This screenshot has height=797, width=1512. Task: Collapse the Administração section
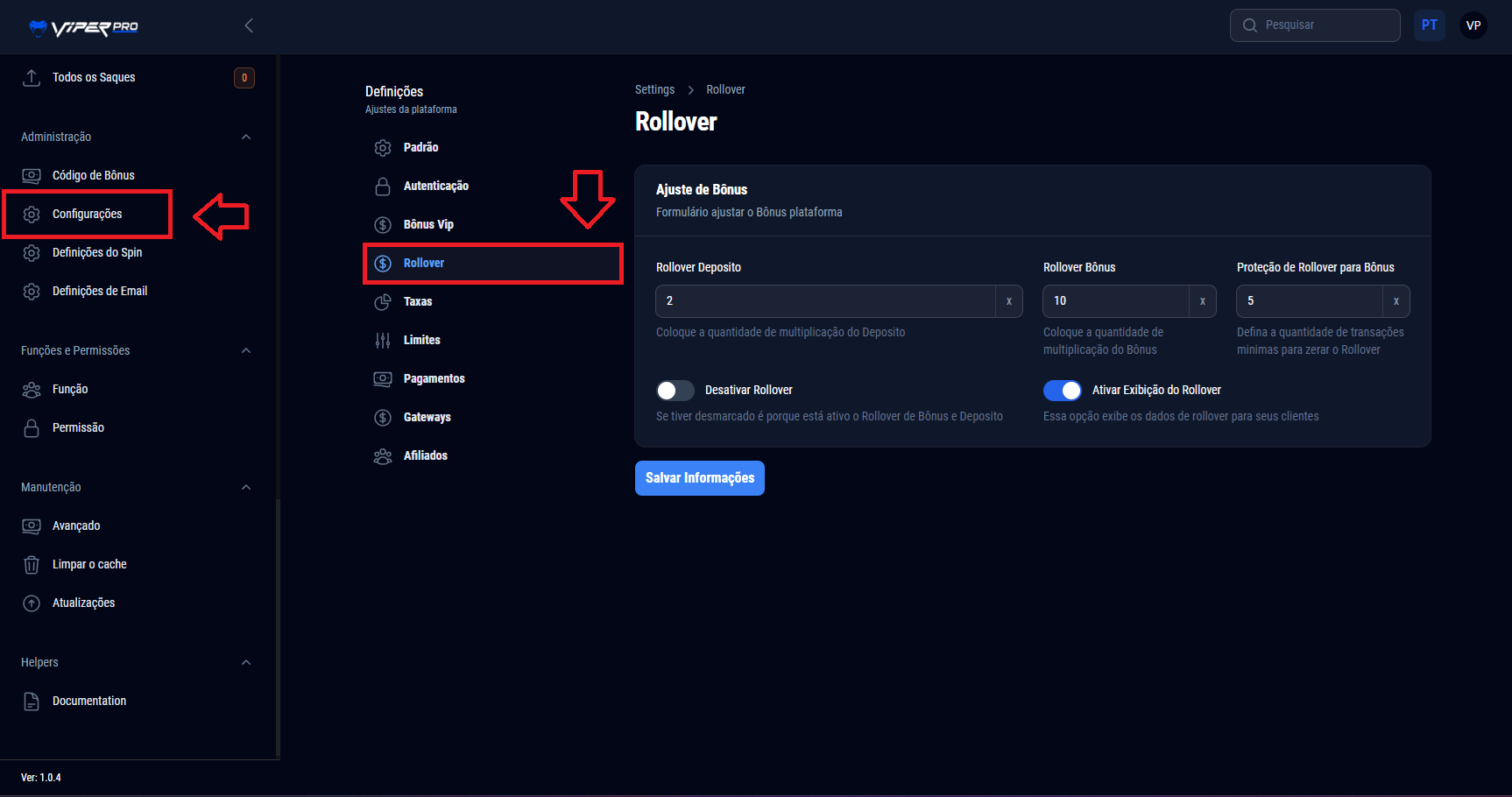pos(246,138)
